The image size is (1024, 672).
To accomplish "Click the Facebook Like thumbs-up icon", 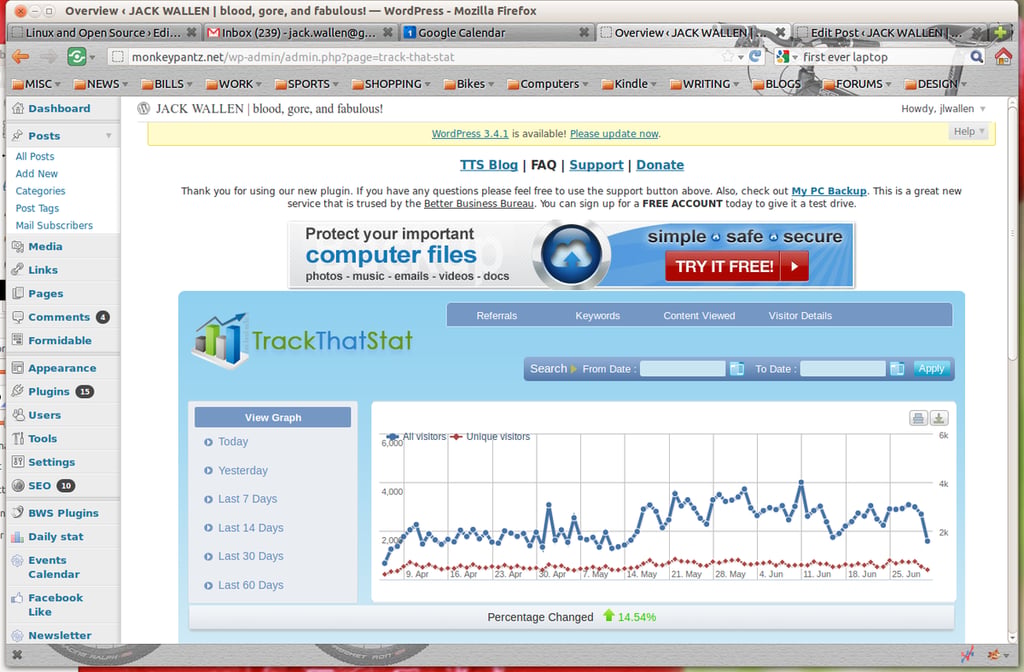I will pos(18,598).
